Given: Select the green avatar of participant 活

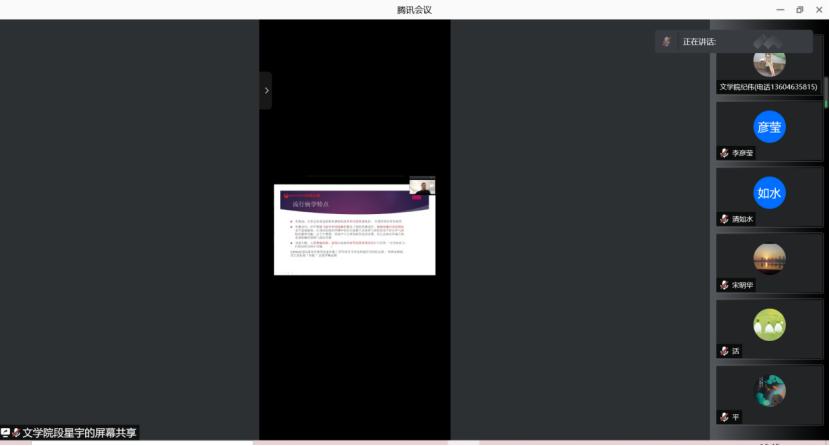Looking at the screenshot, I should (x=769, y=325).
